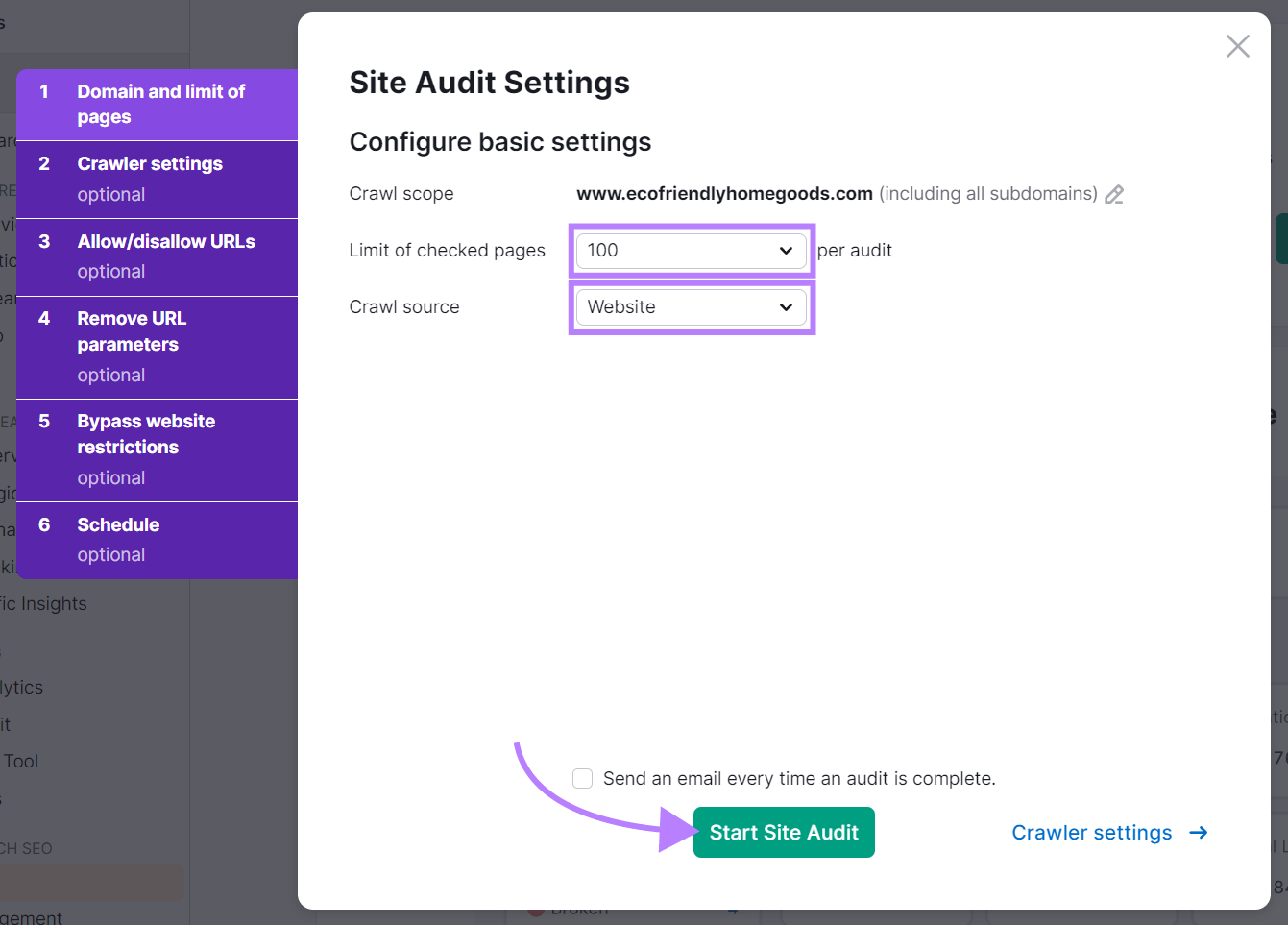Open the Crawl source dropdown

coord(692,307)
